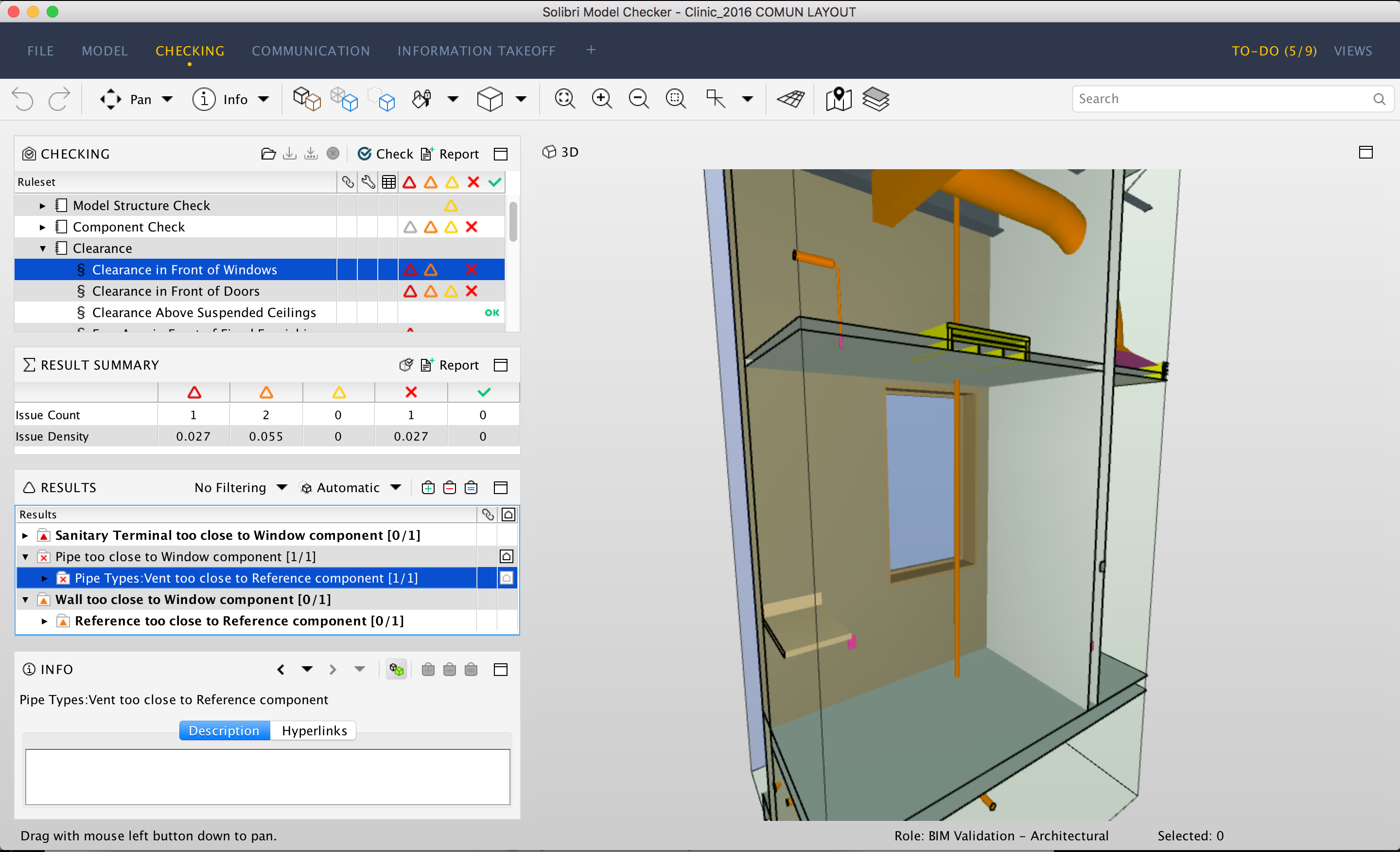Maximize the Checking panel

(x=501, y=154)
